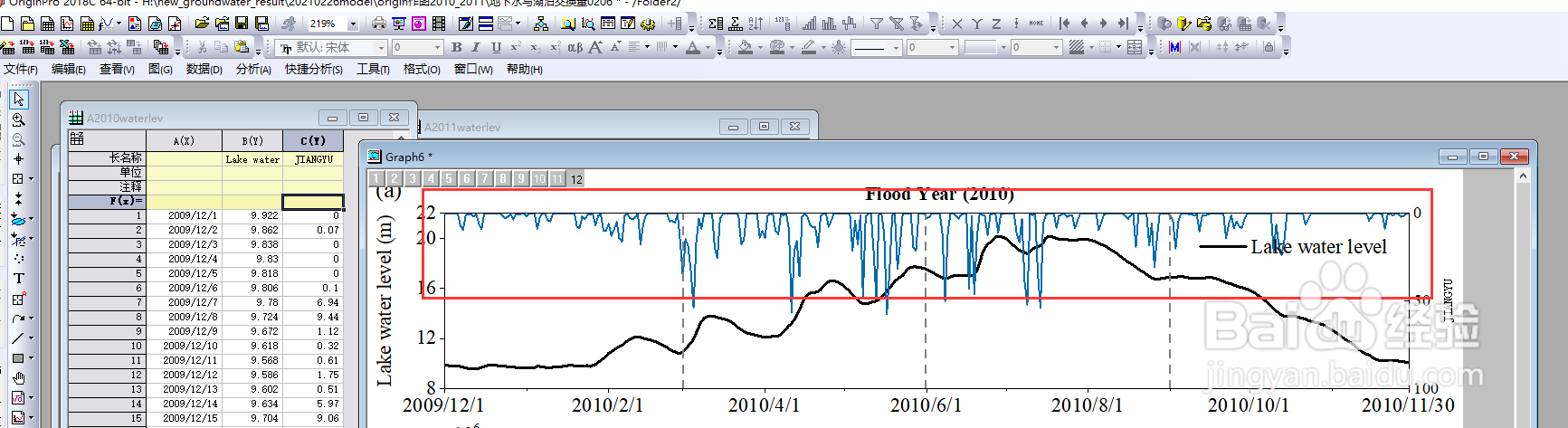Switch to graph layer 12

[x=576, y=179]
